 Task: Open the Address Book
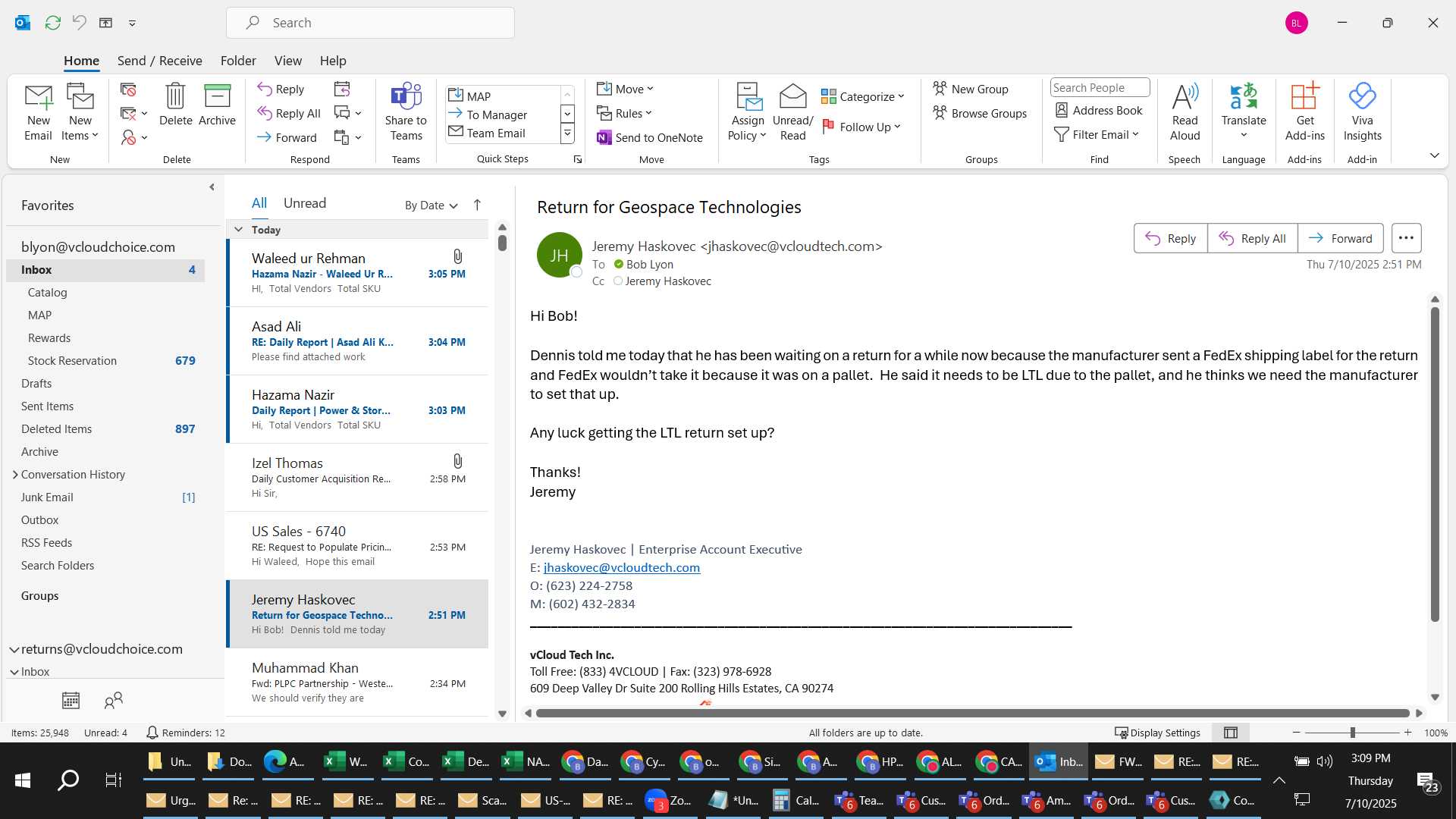tap(1099, 110)
